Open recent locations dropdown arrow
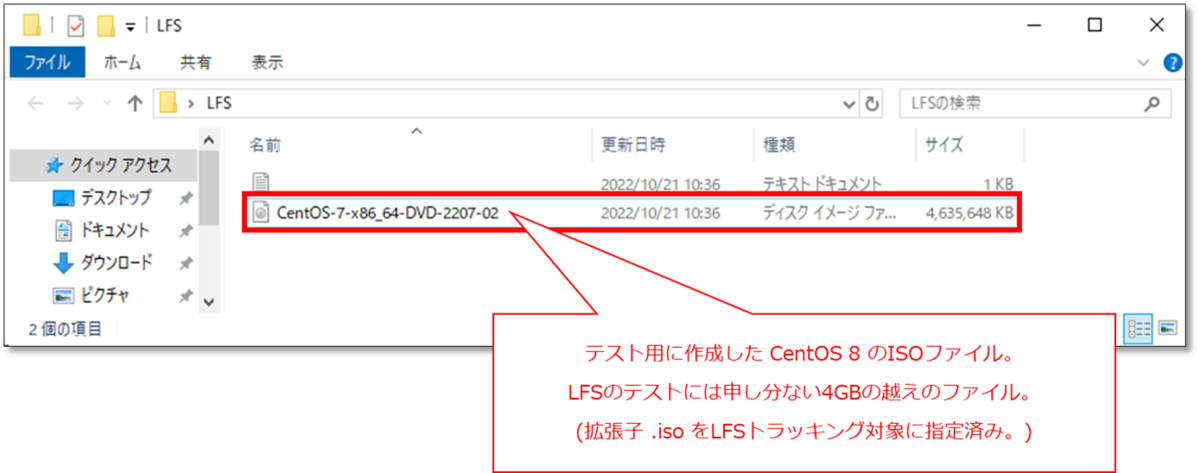Image resolution: width=1200 pixels, height=473 pixels. (x=107, y=104)
